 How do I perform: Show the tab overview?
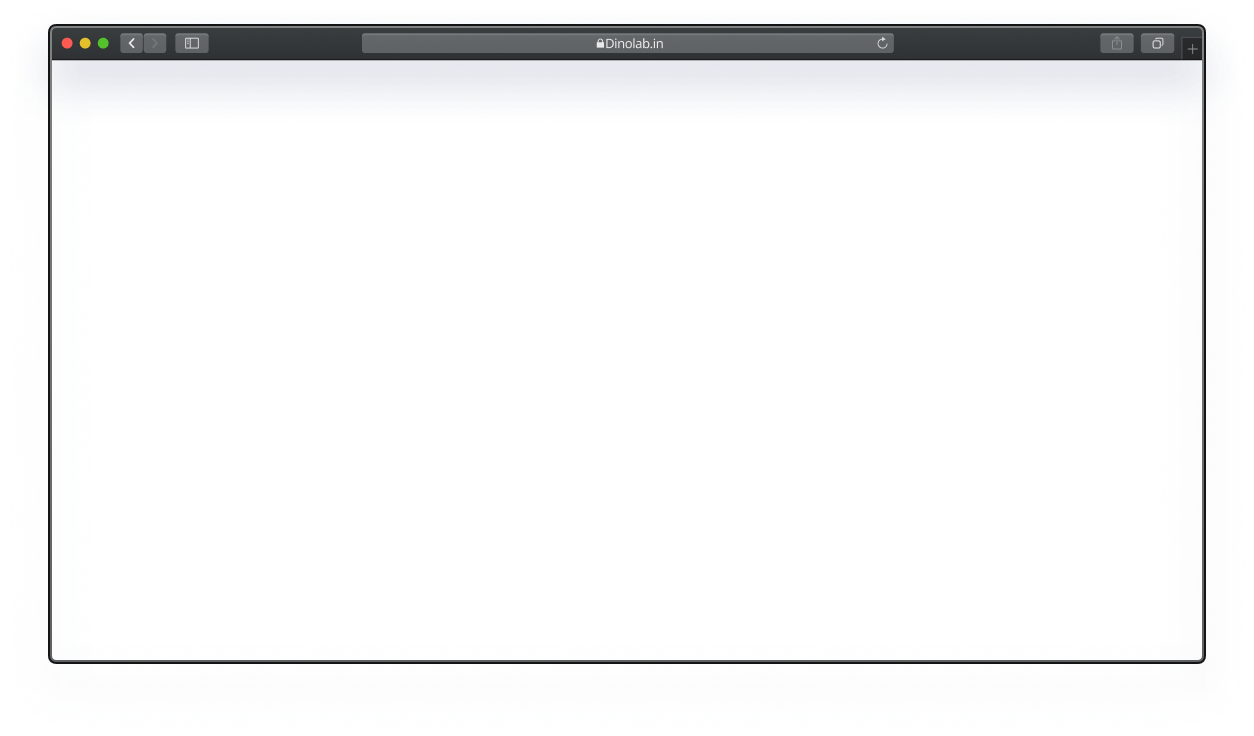[x=1157, y=43]
